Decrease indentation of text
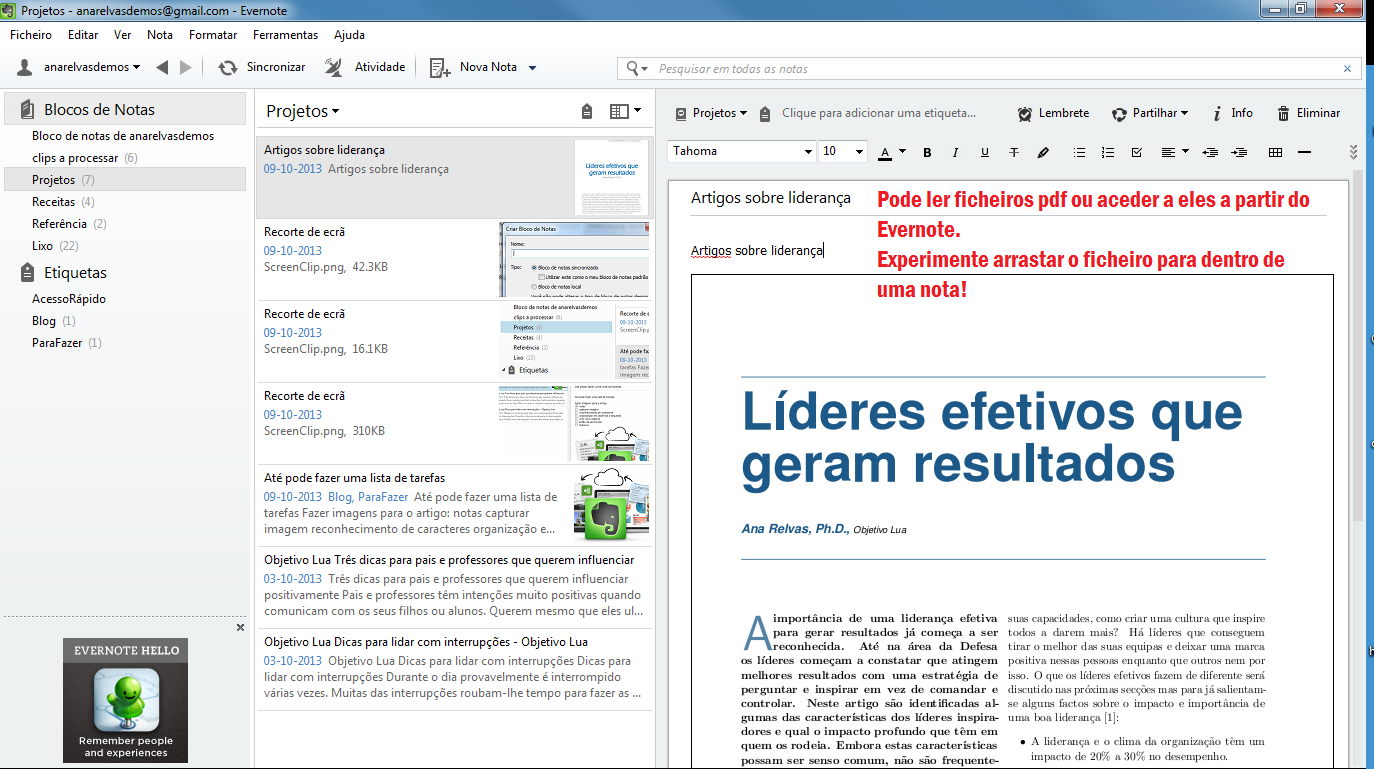The image size is (1374, 769). [x=1210, y=152]
